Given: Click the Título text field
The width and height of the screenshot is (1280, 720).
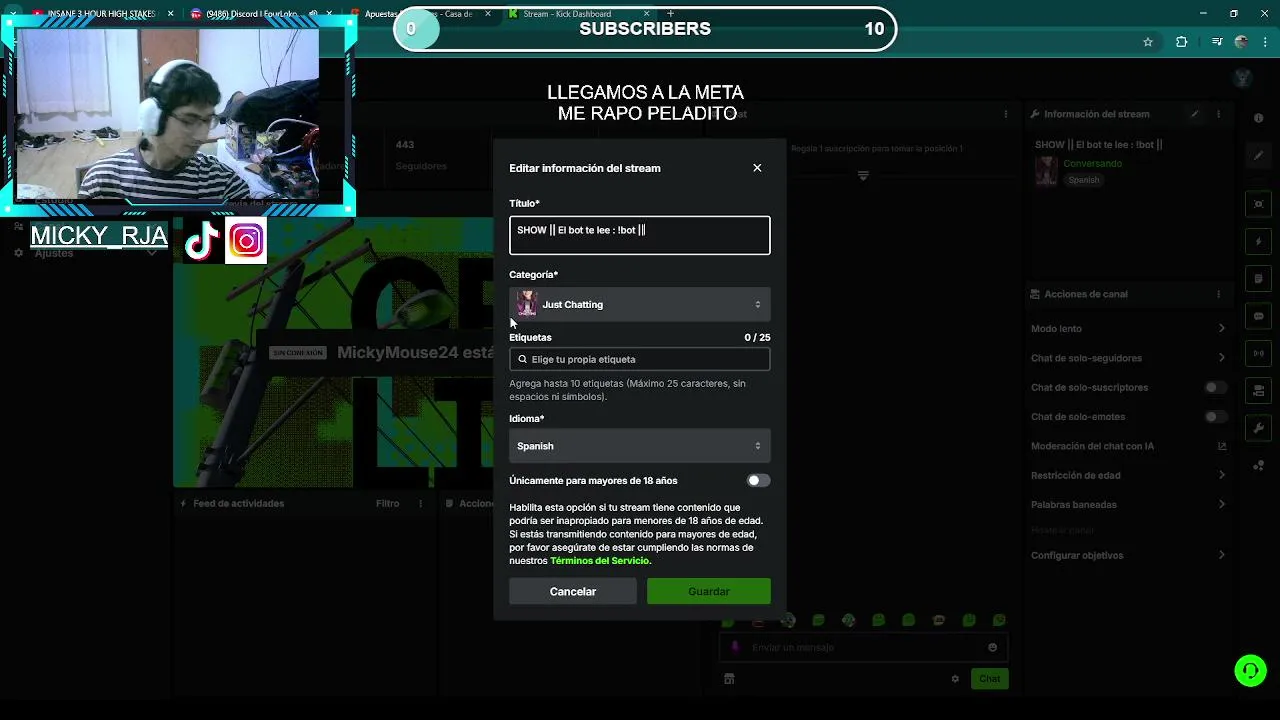Looking at the screenshot, I should coord(640,235).
